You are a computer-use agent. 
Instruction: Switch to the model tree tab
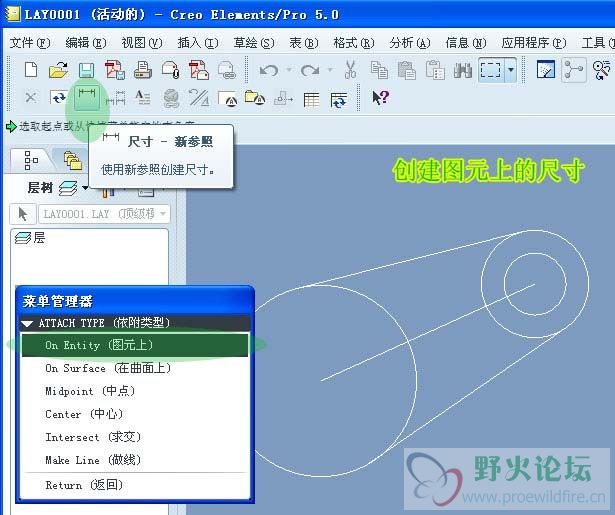point(31,160)
